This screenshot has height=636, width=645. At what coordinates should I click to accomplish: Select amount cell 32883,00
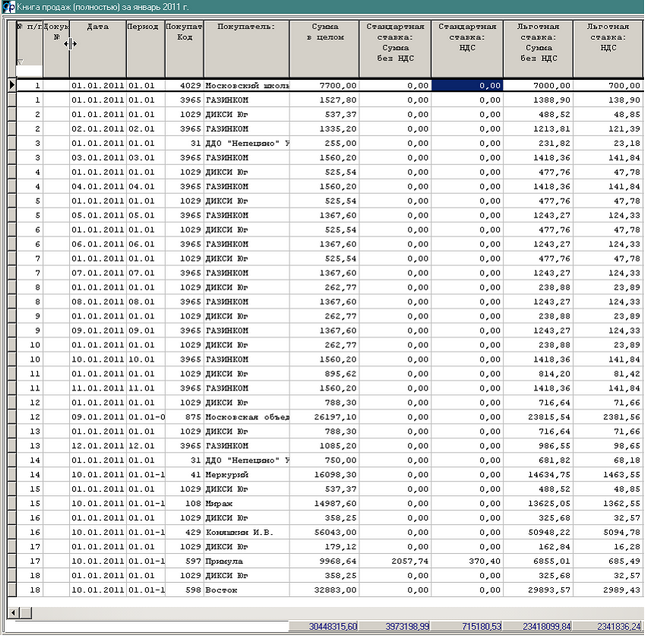pyautogui.click(x=324, y=590)
